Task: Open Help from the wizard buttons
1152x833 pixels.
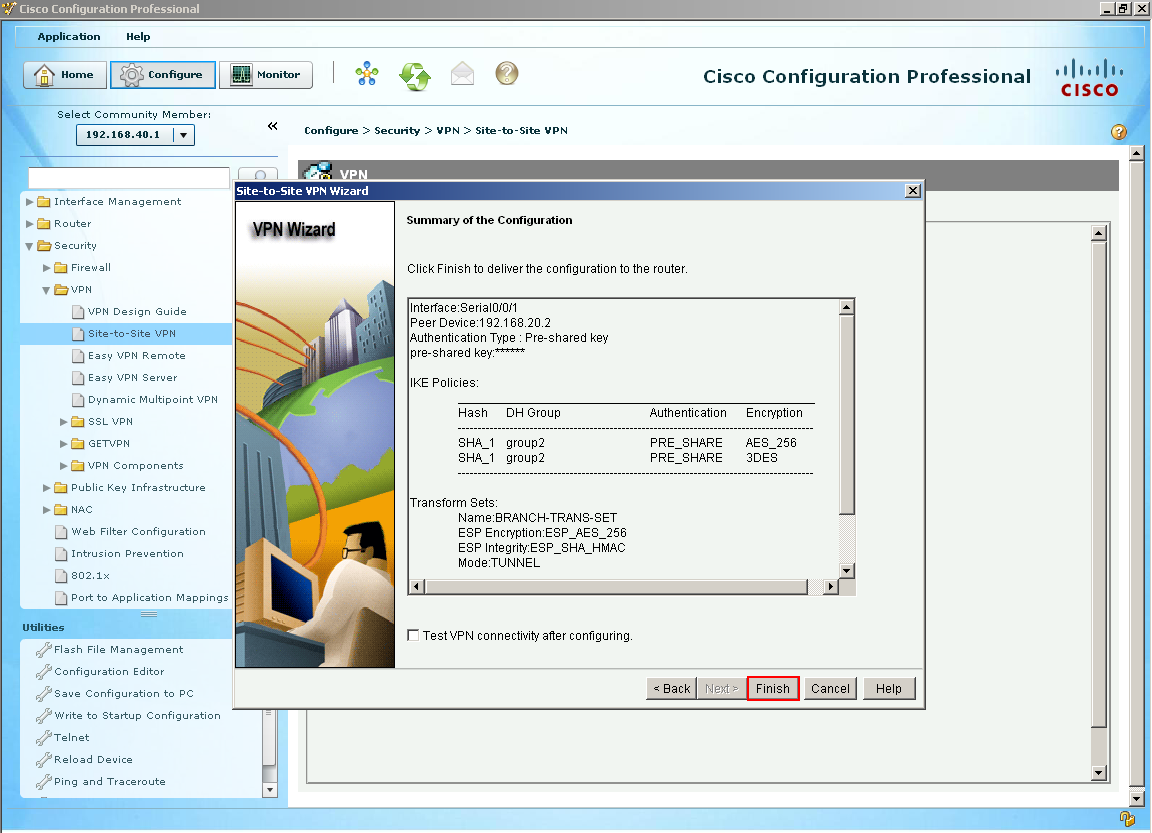Action: coord(888,688)
